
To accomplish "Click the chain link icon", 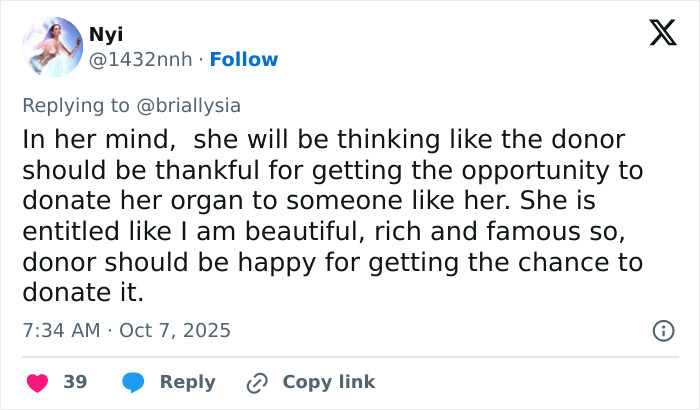I will pos(257,382).
